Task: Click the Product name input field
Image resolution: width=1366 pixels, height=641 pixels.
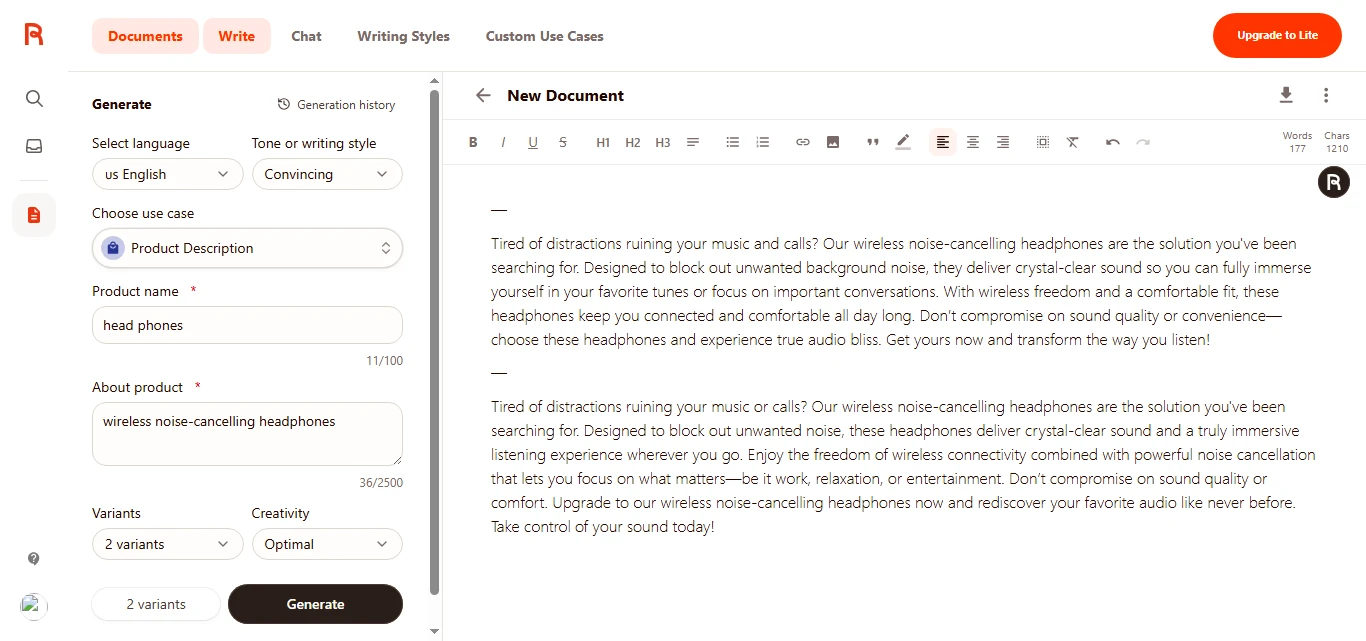Action: tap(247, 325)
